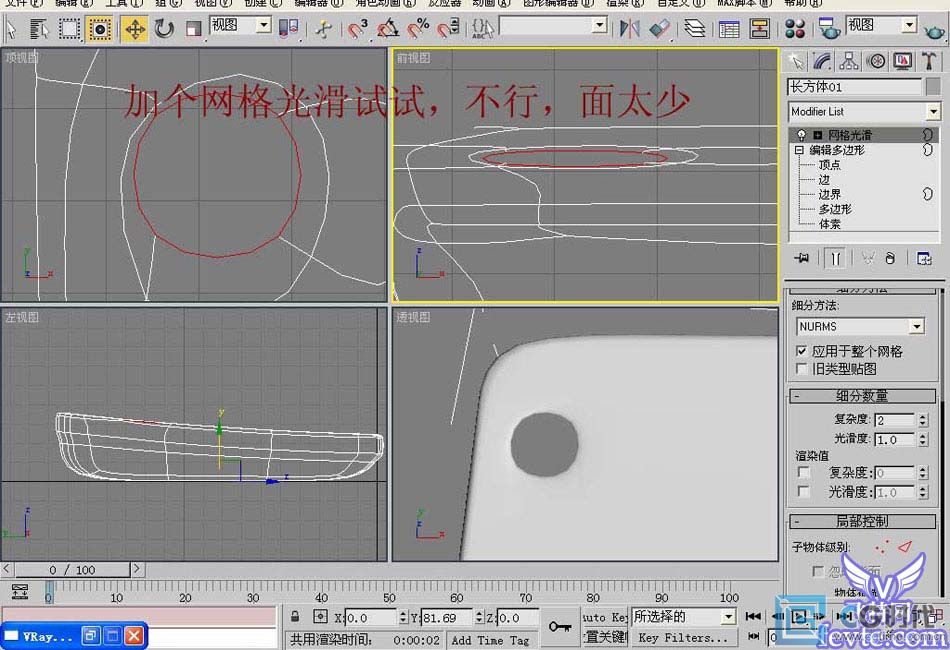Click the Use Pivot Point Center icon
Image resolution: width=950 pixels, height=650 pixels.
pos(288,28)
